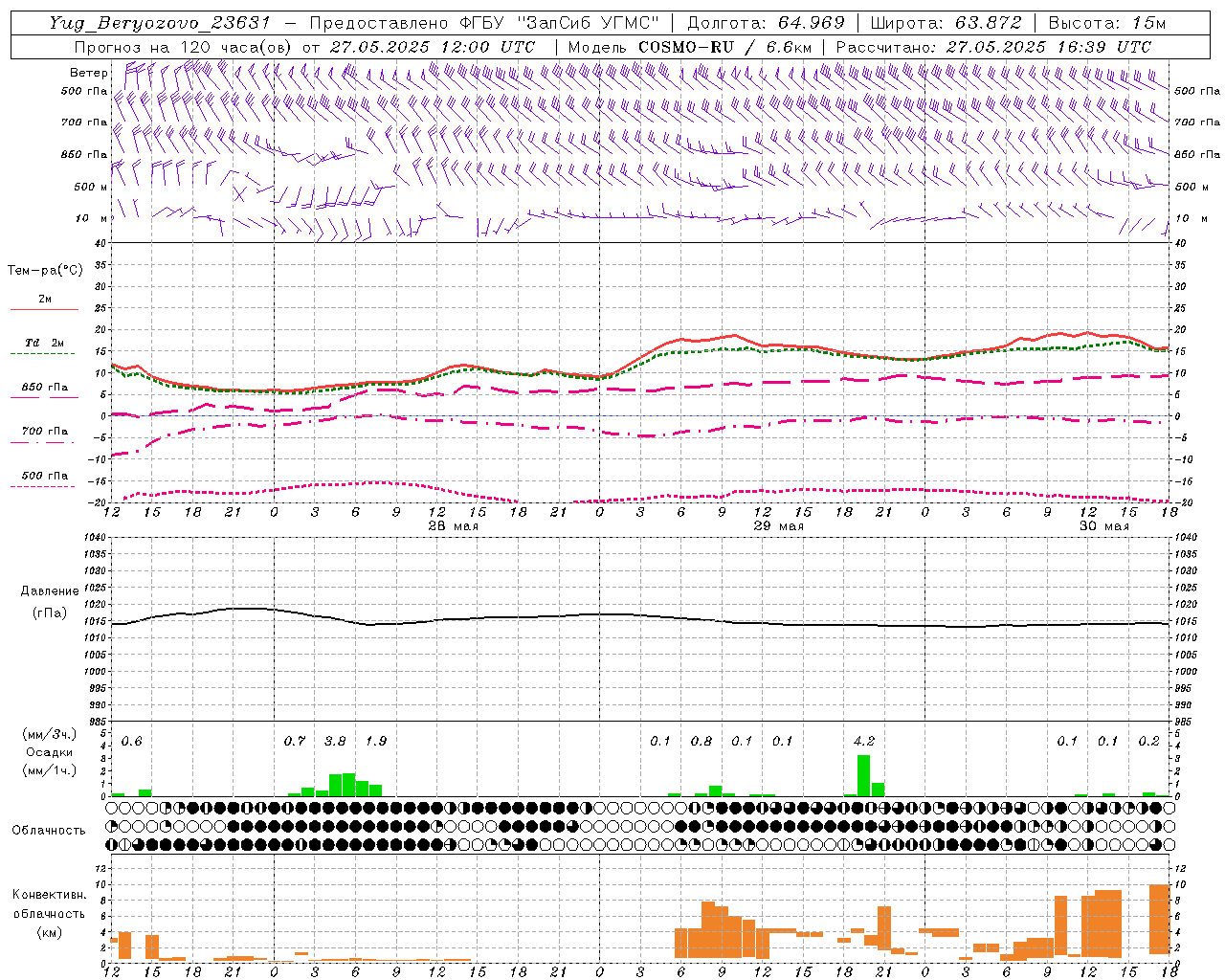Click the Ветер panel label
Image resolution: width=1225 pixels, height=980 pixels.
point(88,73)
